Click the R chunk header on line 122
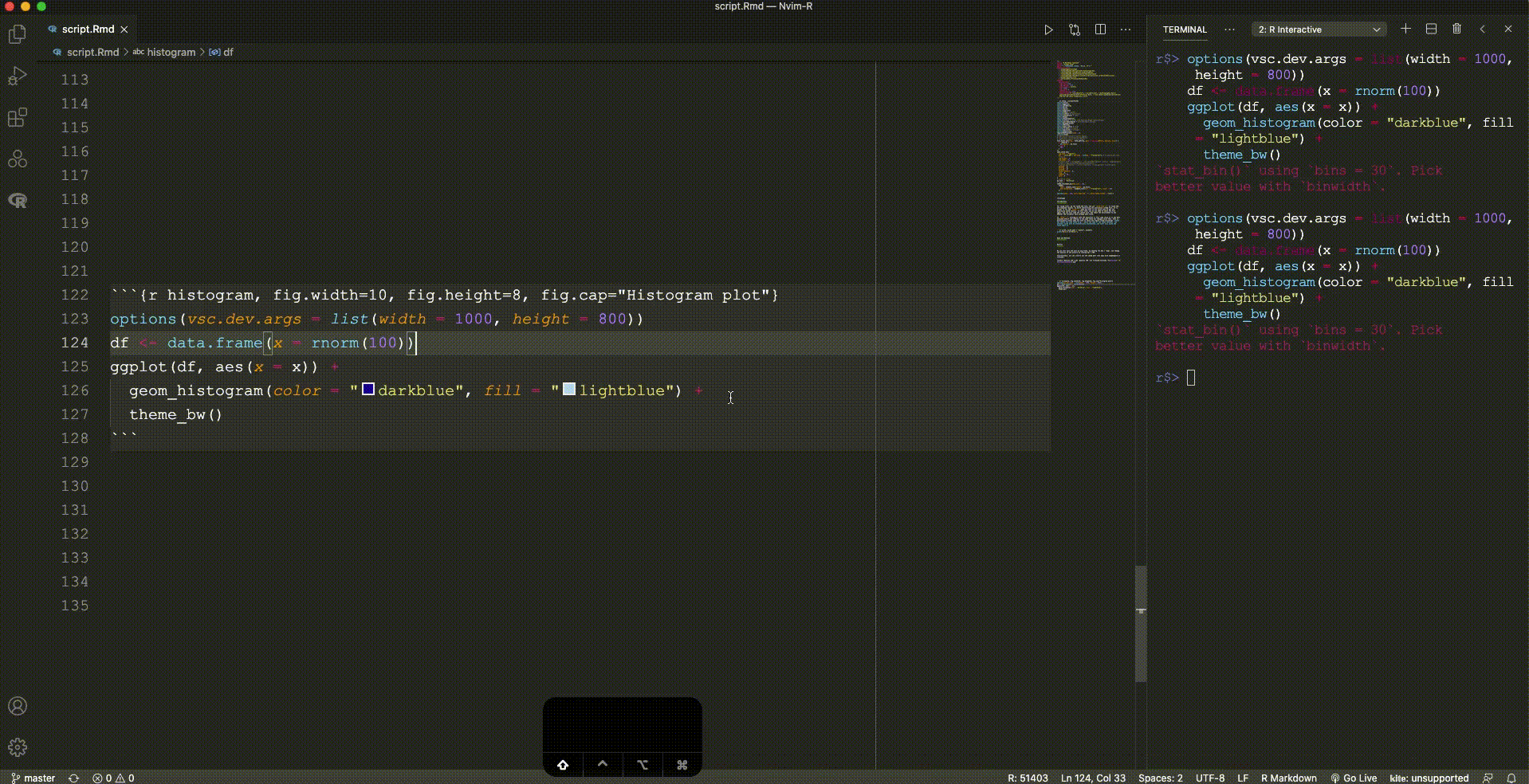This screenshot has width=1529, height=784. tap(444, 295)
